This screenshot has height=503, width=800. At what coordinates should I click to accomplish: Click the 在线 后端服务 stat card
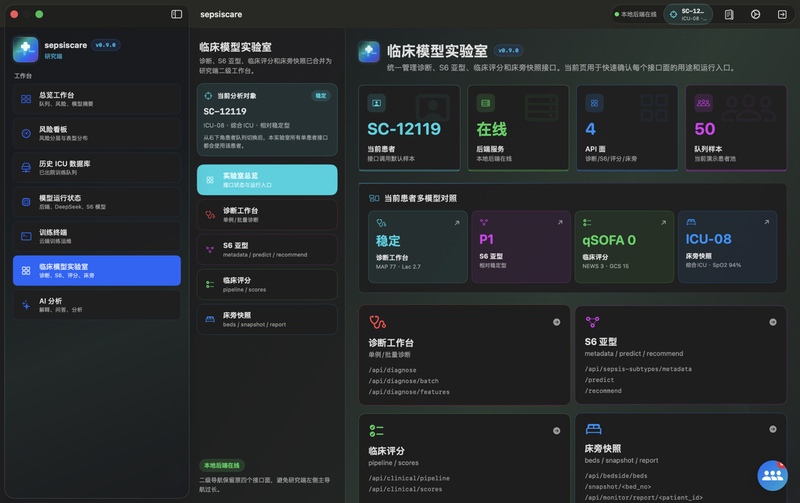pos(518,128)
